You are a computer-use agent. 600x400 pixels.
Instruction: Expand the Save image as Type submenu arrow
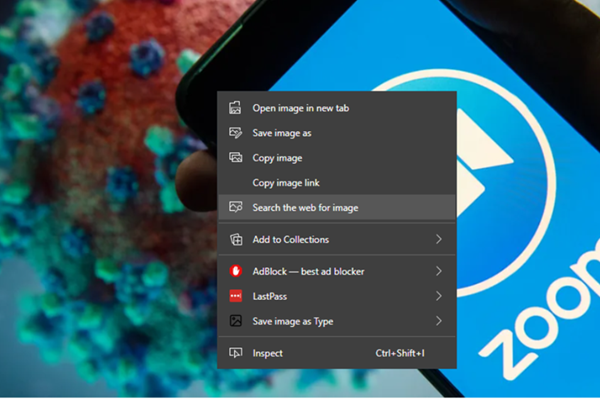point(439,321)
